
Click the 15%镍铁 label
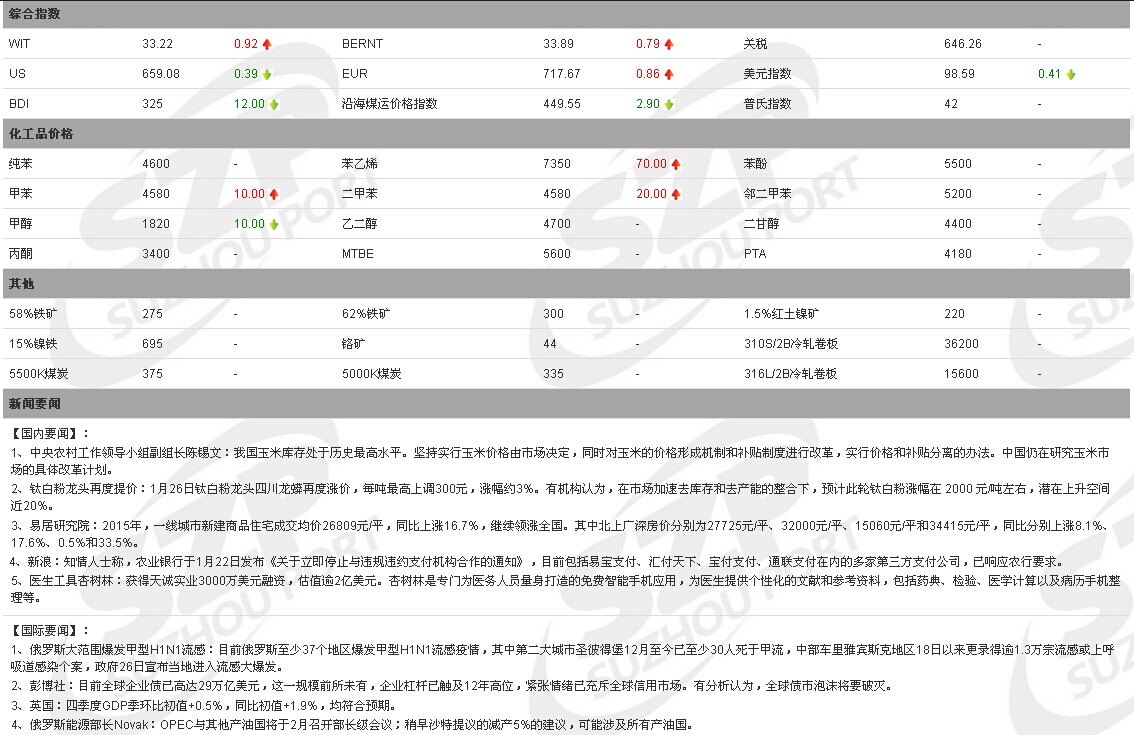pos(33,344)
